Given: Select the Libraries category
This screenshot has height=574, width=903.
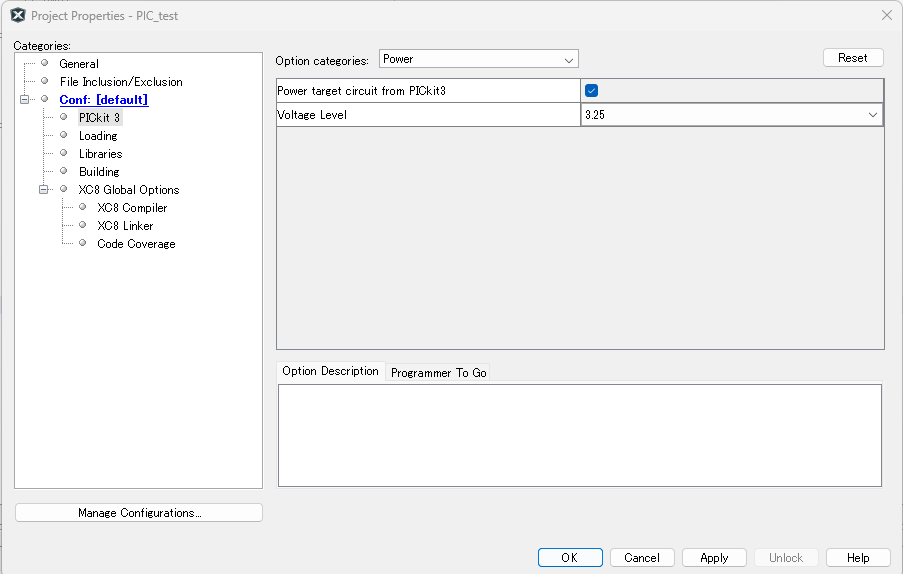Looking at the screenshot, I should (100, 154).
